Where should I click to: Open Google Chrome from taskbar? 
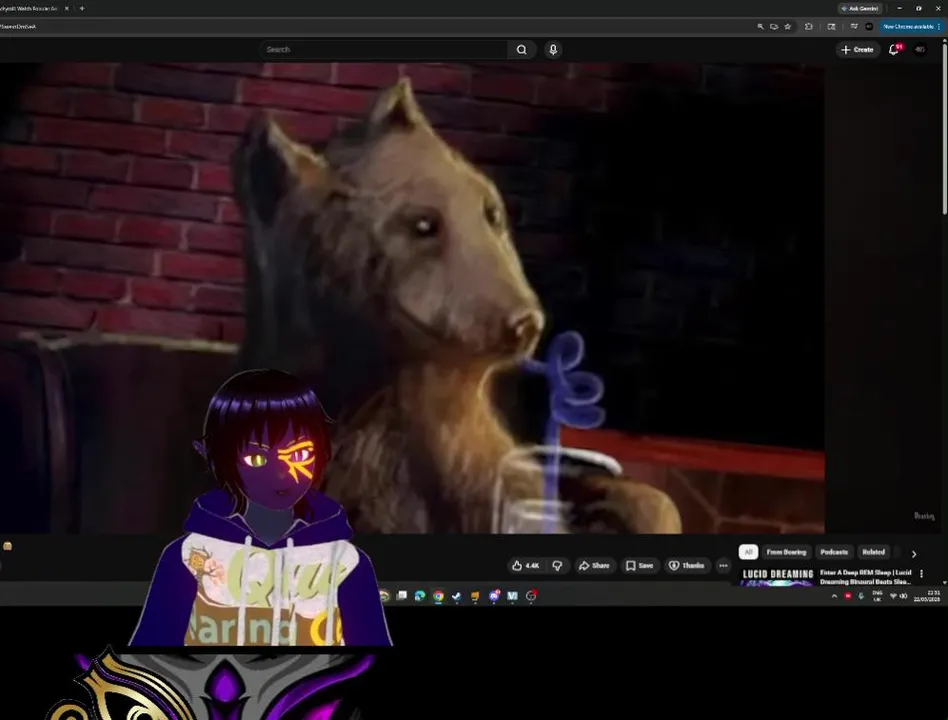(438, 596)
